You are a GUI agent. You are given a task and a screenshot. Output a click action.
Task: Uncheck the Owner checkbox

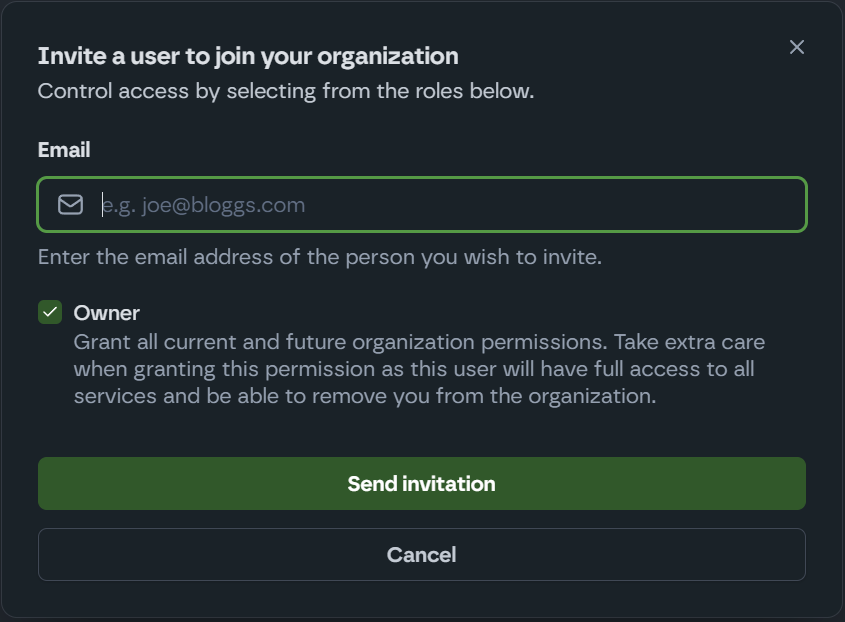[50, 313]
